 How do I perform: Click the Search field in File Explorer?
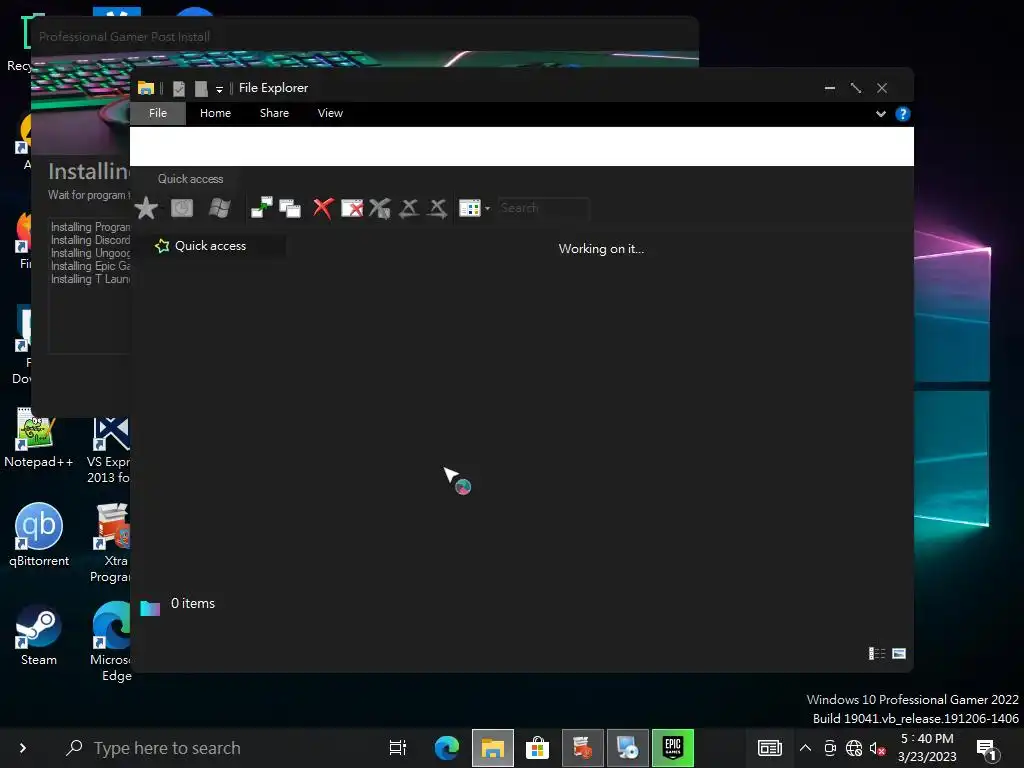point(543,208)
